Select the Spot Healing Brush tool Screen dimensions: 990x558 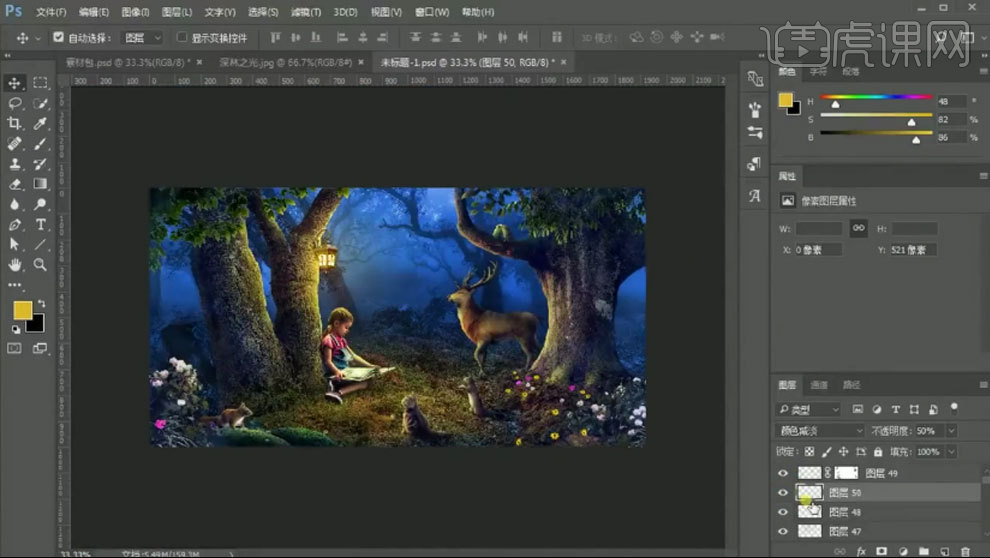[14, 143]
